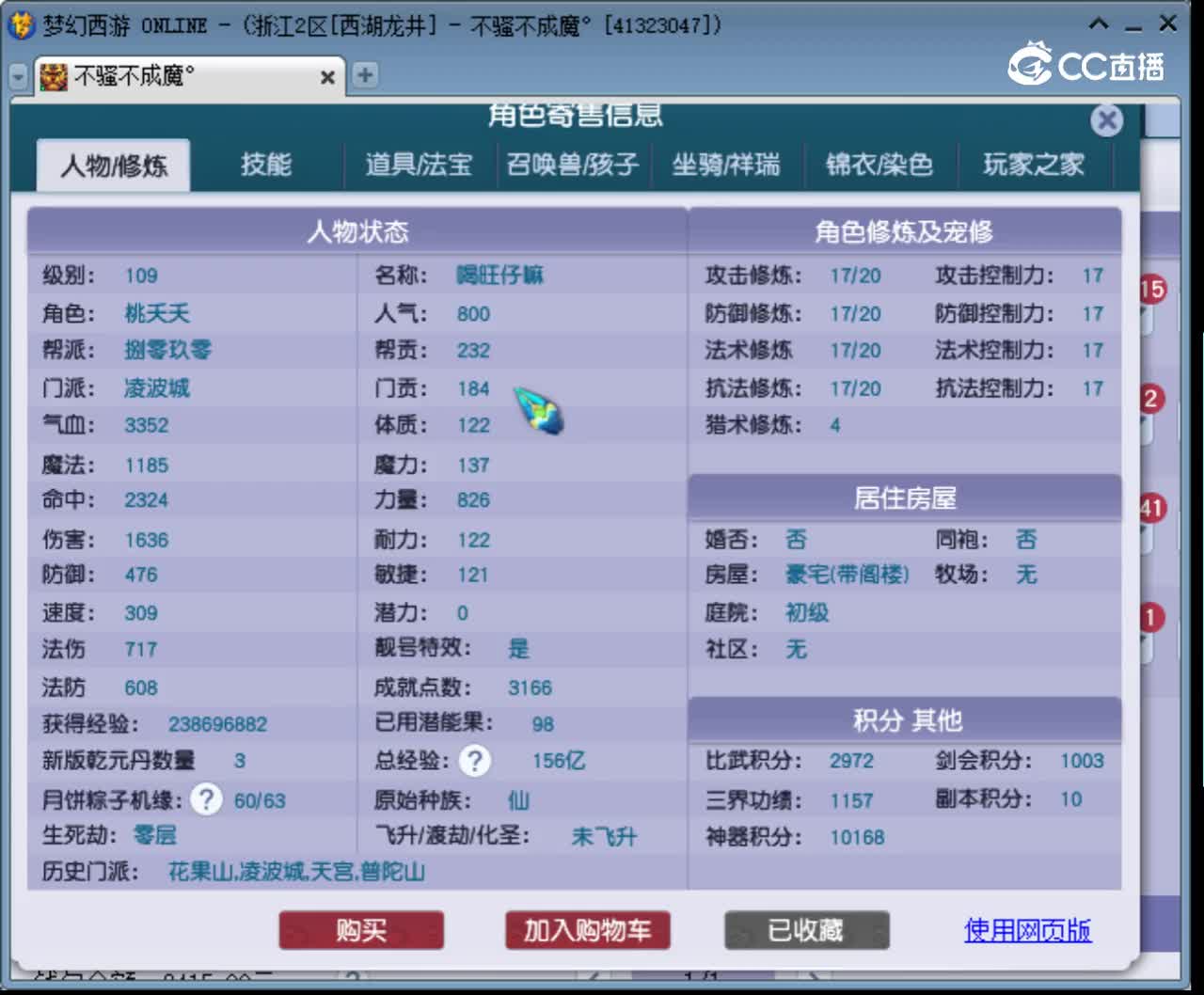The height and width of the screenshot is (995, 1204).
Task: Open the 玩家之家 tab
Action: pyautogui.click(x=1034, y=165)
